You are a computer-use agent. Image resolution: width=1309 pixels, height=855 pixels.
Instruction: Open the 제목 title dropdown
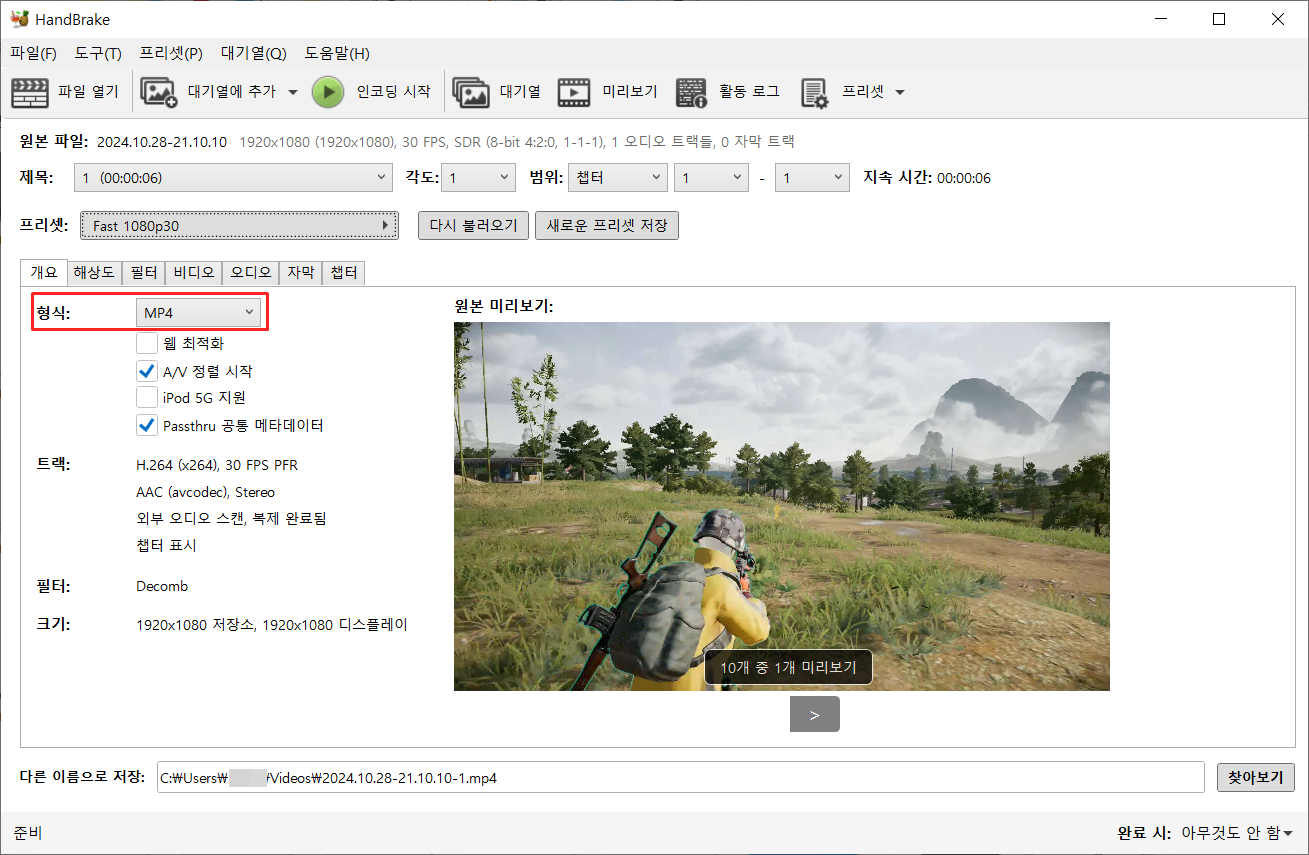234,178
